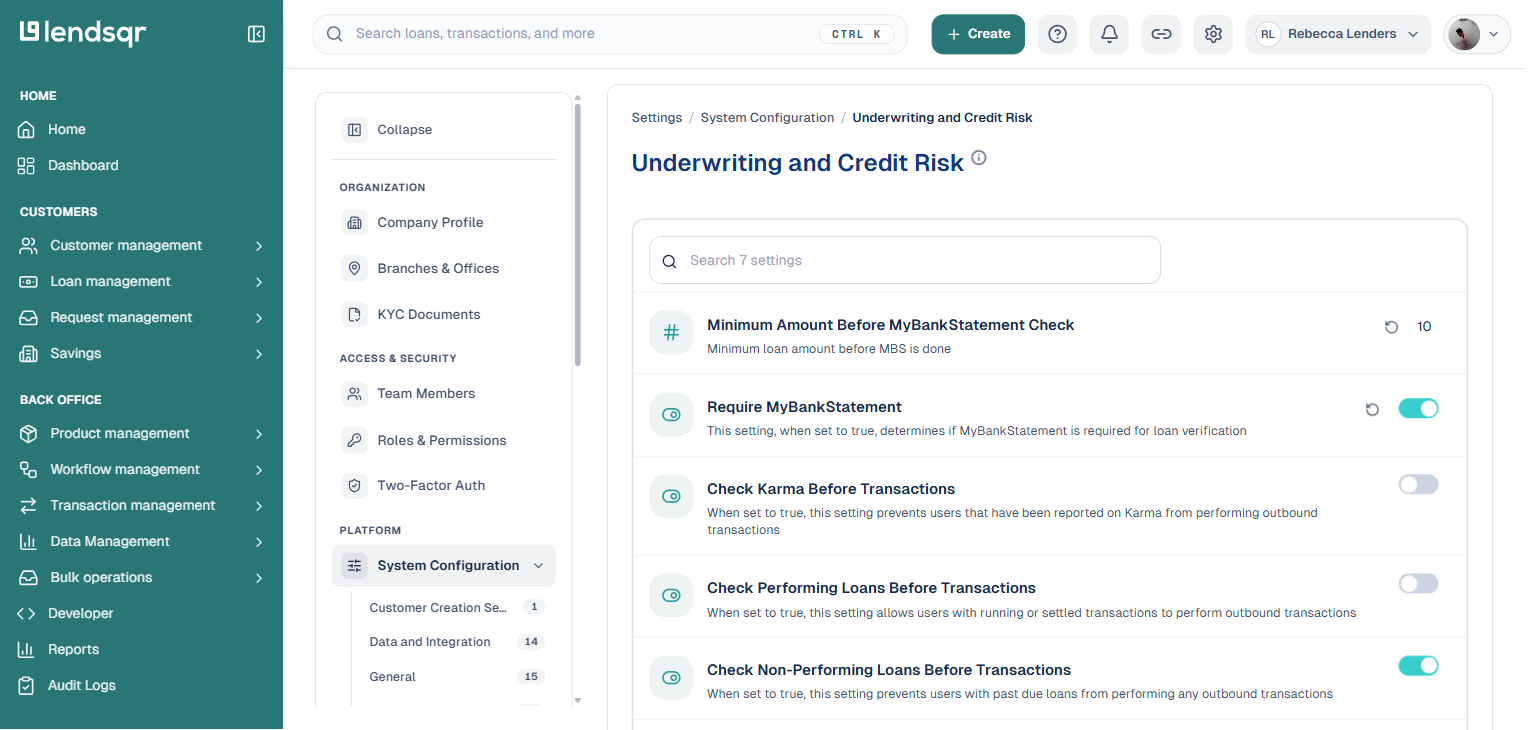Open the user avatar profile menu

click(1477, 34)
